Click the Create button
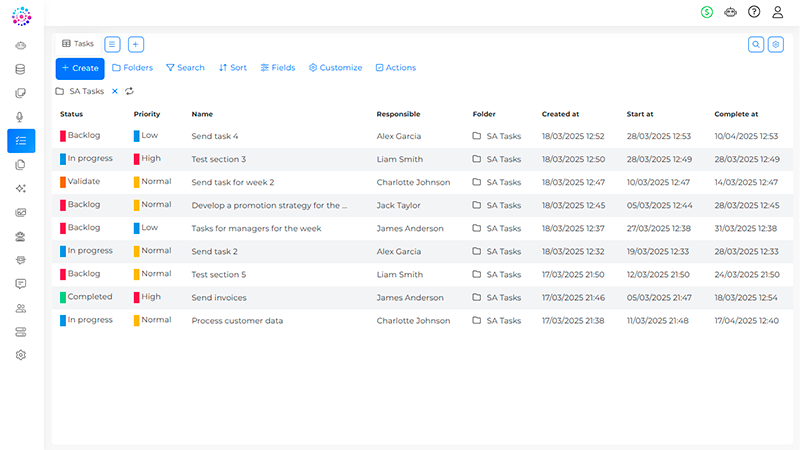 click(x=80, y=68)
